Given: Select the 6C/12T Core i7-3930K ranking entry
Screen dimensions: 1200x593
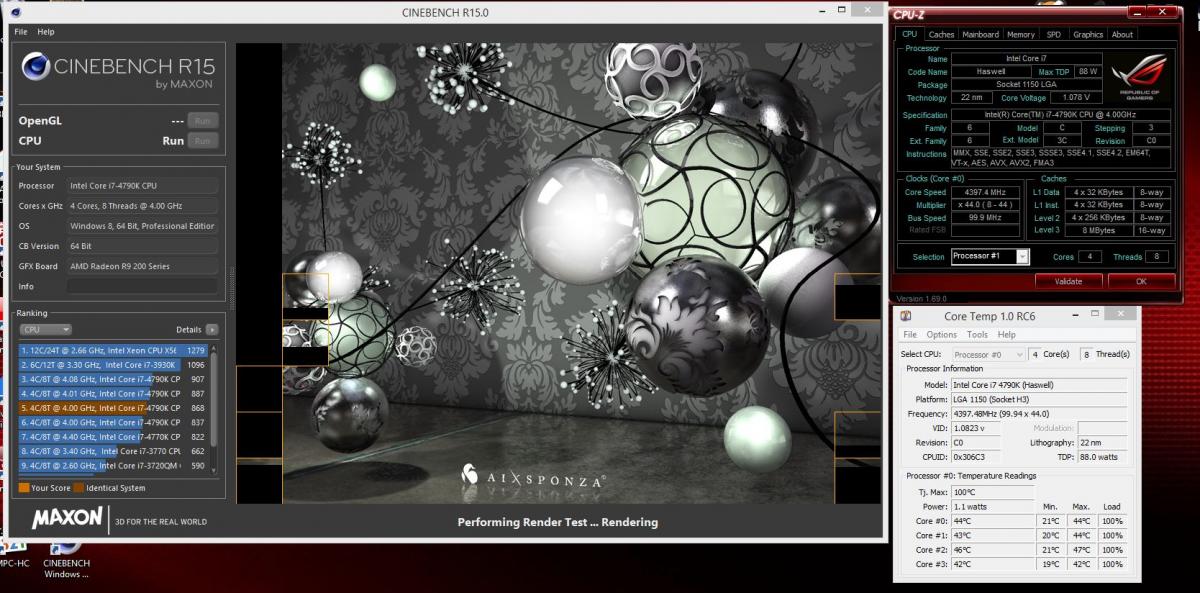Looking at the screenshot, I should pos(113,365).
